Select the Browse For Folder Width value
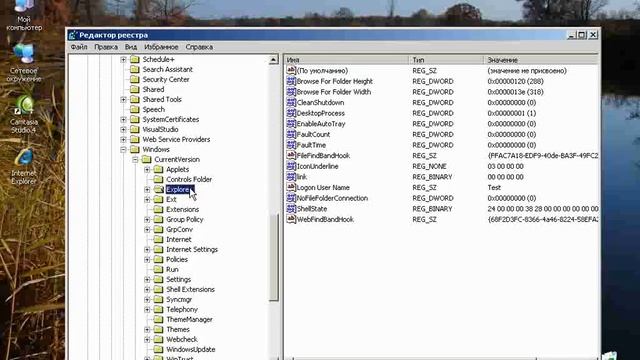The height and width of the screenshot is (360, 640). (333, 92)
